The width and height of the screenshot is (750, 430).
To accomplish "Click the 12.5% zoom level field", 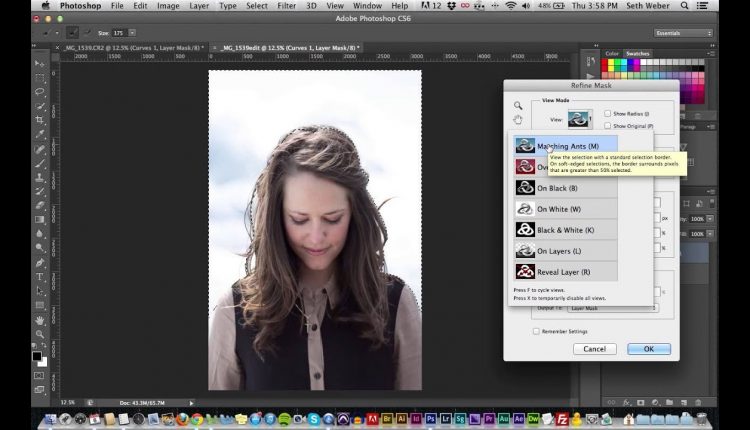I will [x=68, y=403].
